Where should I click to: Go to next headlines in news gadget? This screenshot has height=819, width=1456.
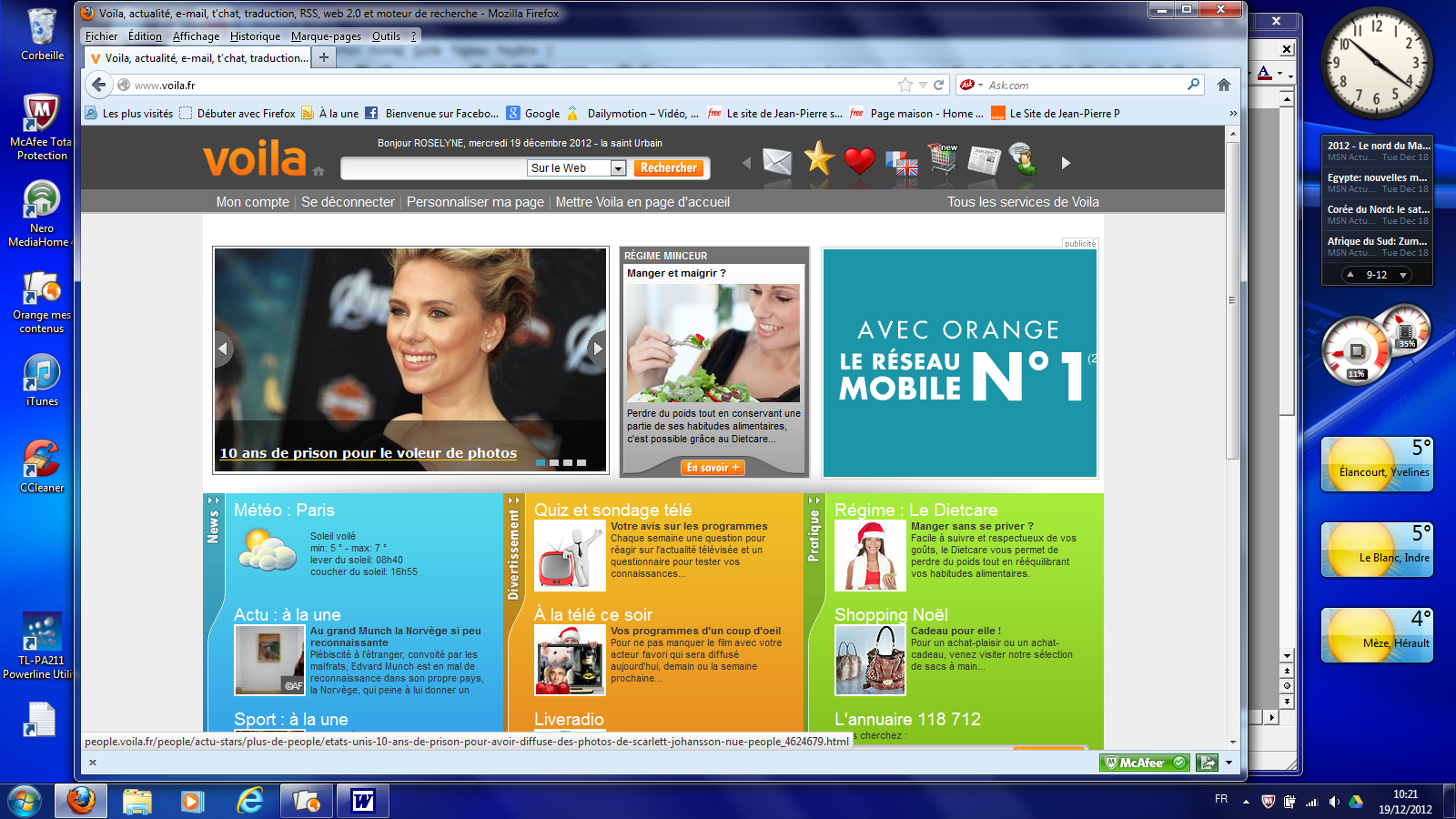[x=1403, y=275]
